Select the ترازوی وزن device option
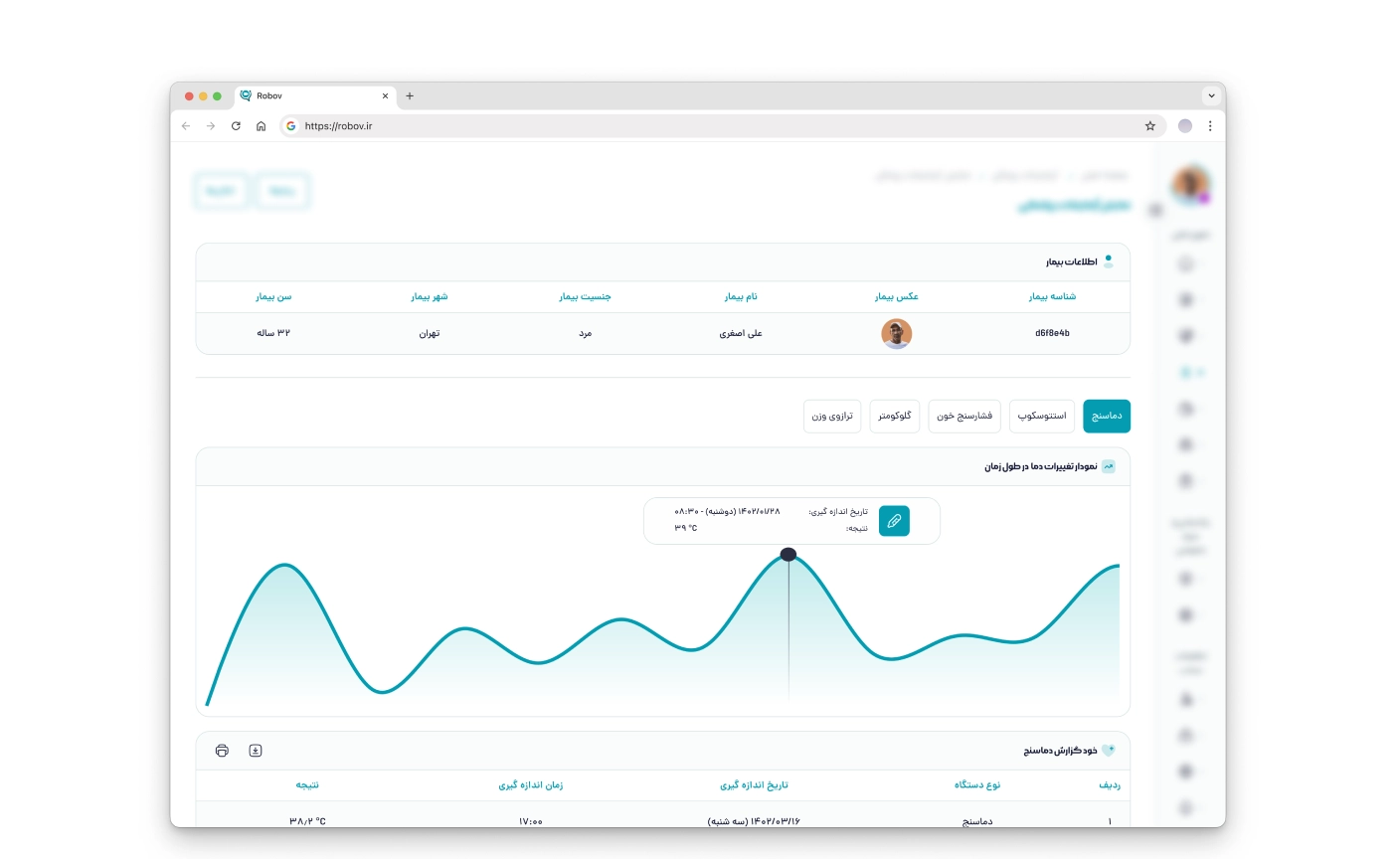 [832, 416]
